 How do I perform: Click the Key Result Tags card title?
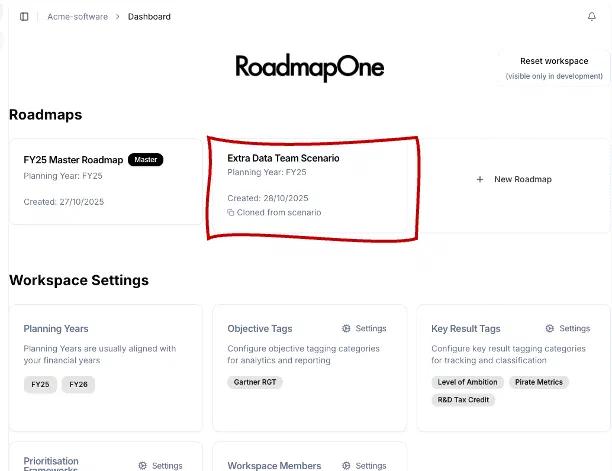(x=466, y=329)
